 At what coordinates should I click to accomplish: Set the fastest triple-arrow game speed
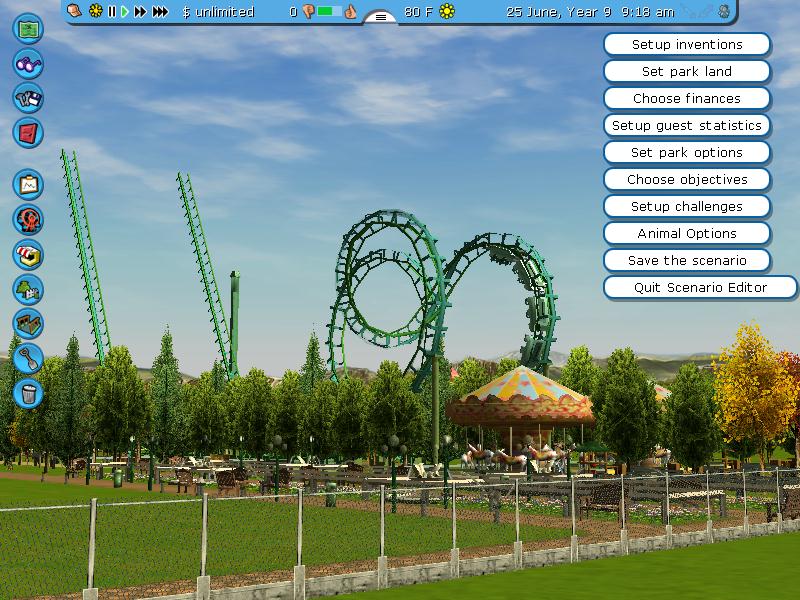[x=160, y=12]
